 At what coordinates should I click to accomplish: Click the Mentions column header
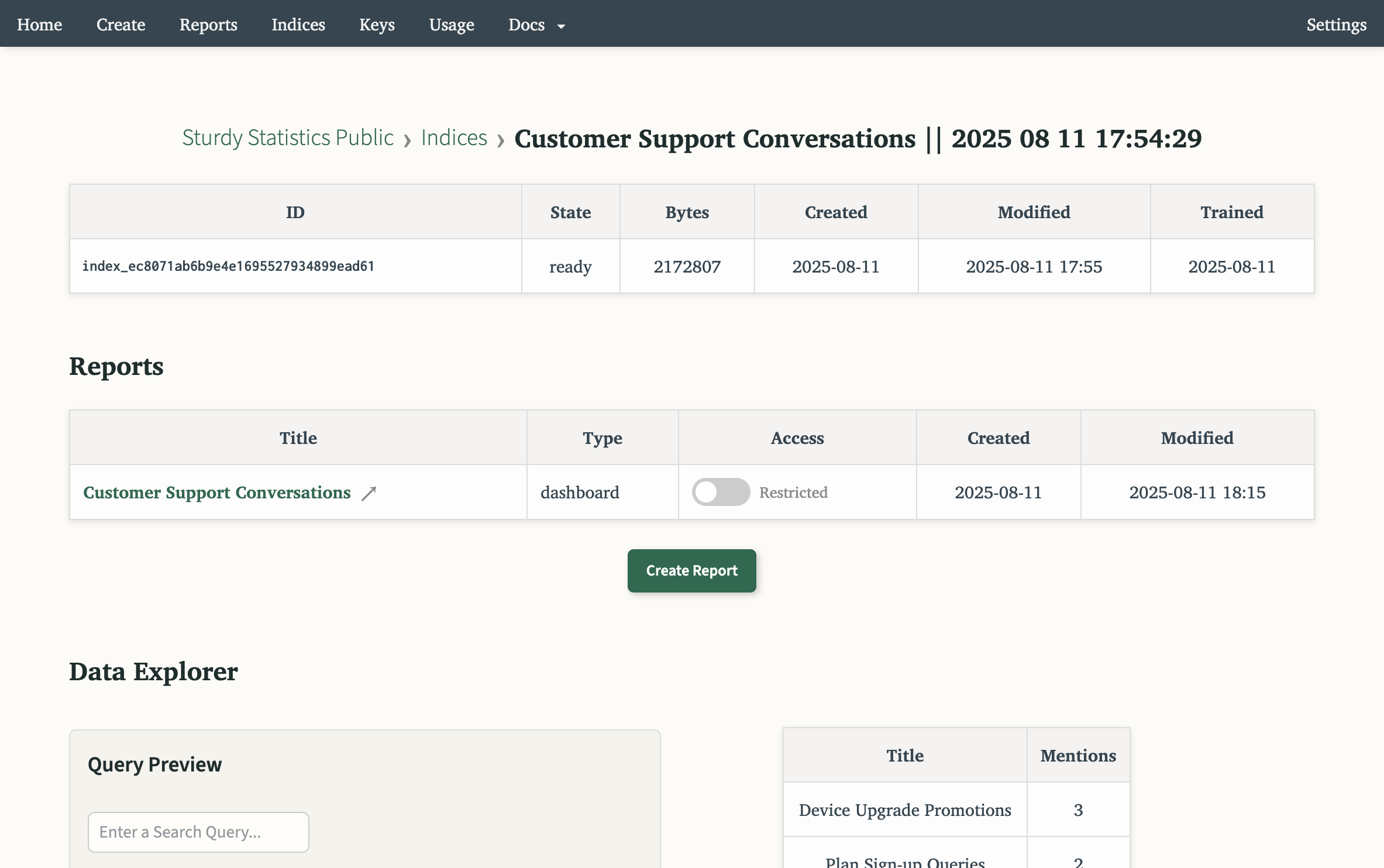click(1077, 755)
